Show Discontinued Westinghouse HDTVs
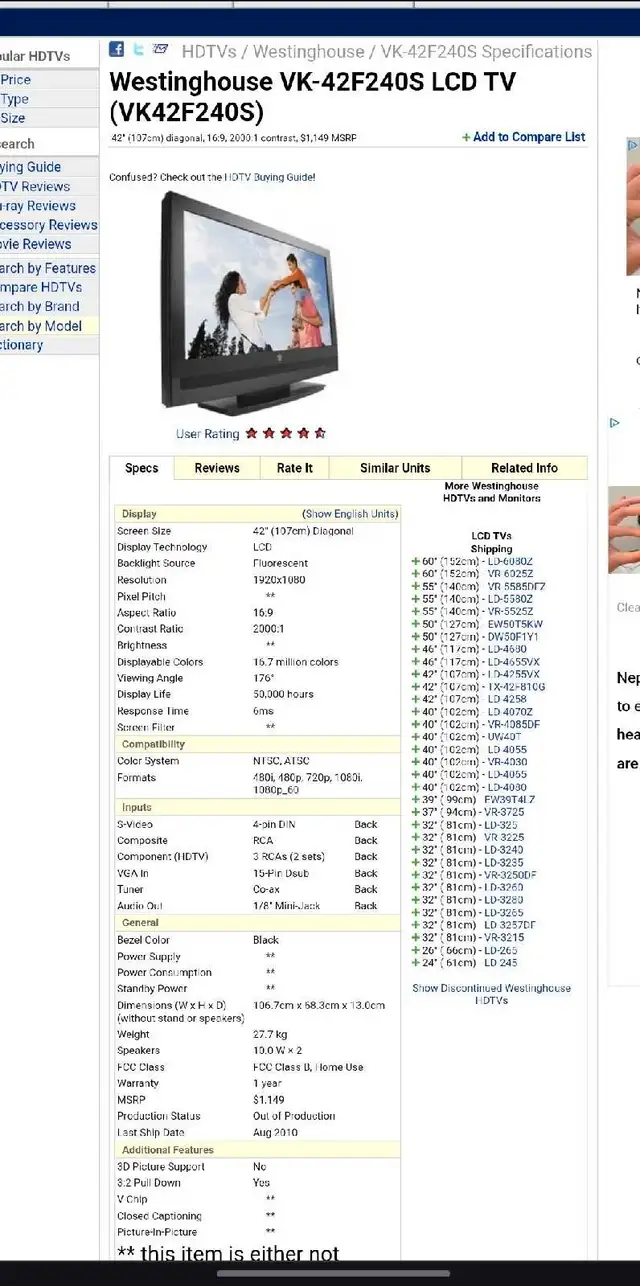Screen dimensions: 640x1286 [x=492, y=994]
